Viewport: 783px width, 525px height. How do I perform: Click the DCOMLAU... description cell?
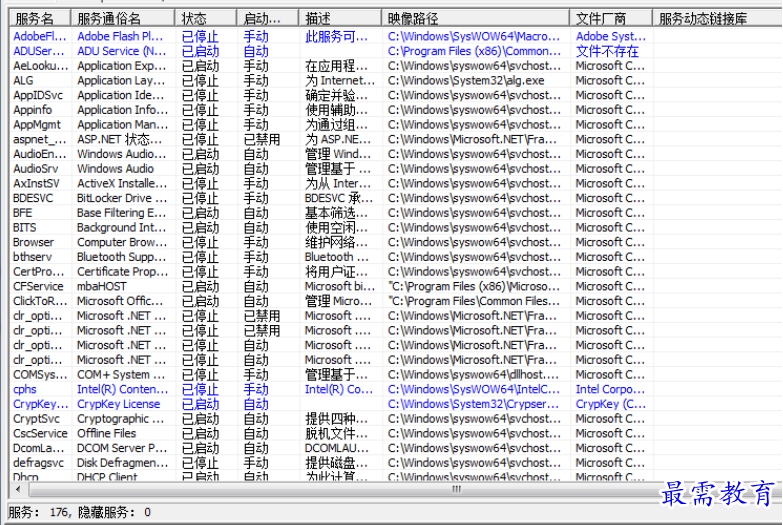pos(337,448)
